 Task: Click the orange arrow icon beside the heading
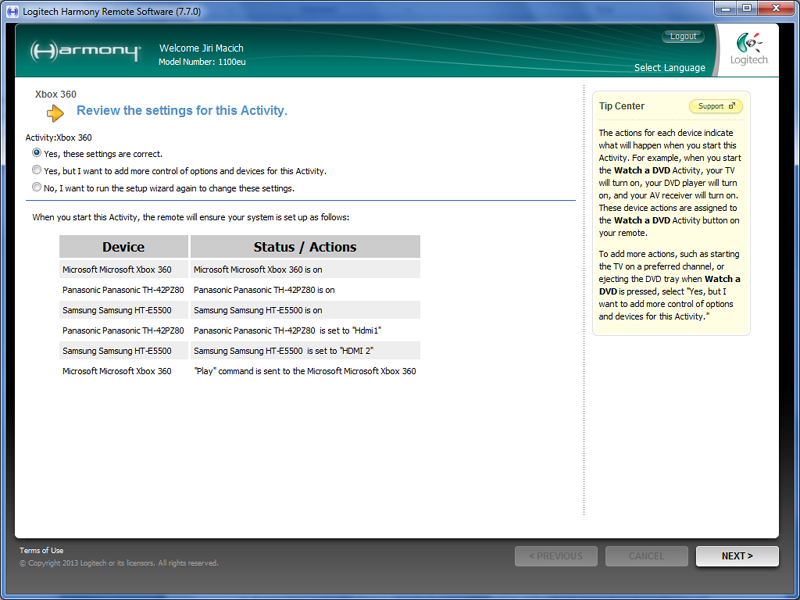click(55, 113)
